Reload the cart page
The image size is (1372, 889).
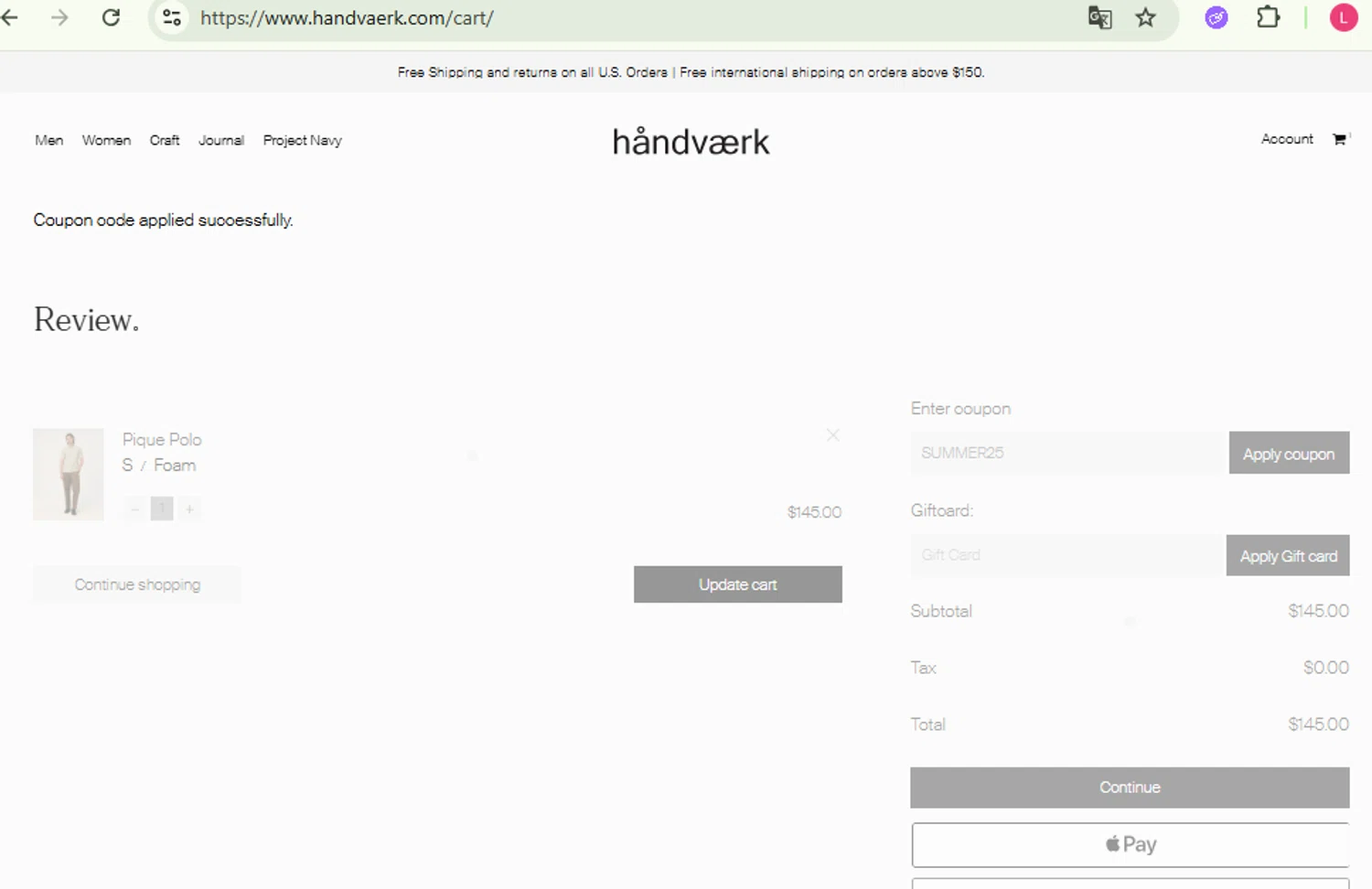111,17
